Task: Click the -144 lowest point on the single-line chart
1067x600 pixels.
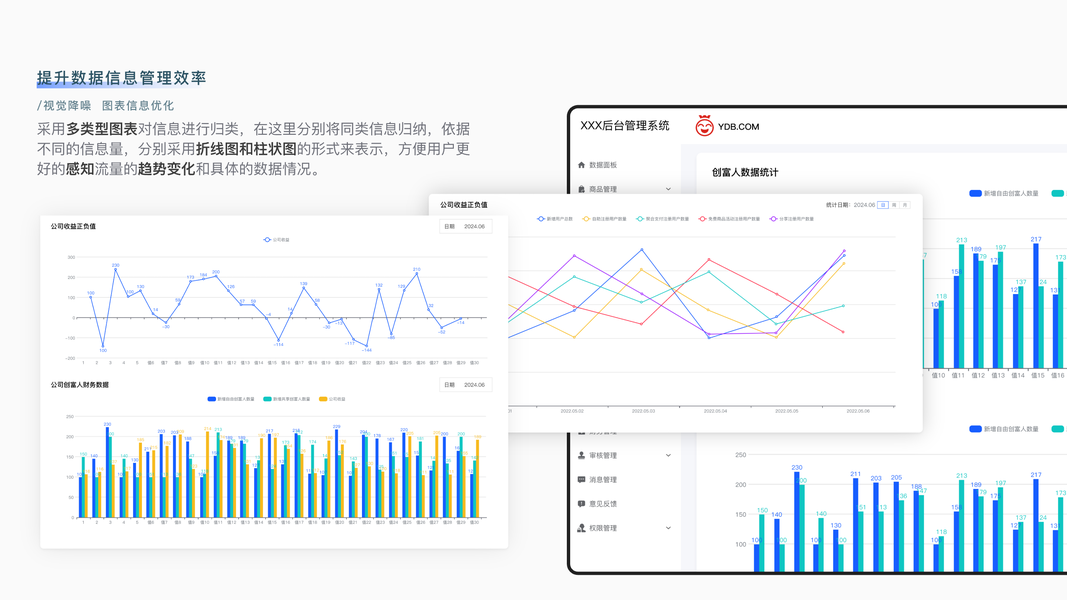Action: [367, 346]
